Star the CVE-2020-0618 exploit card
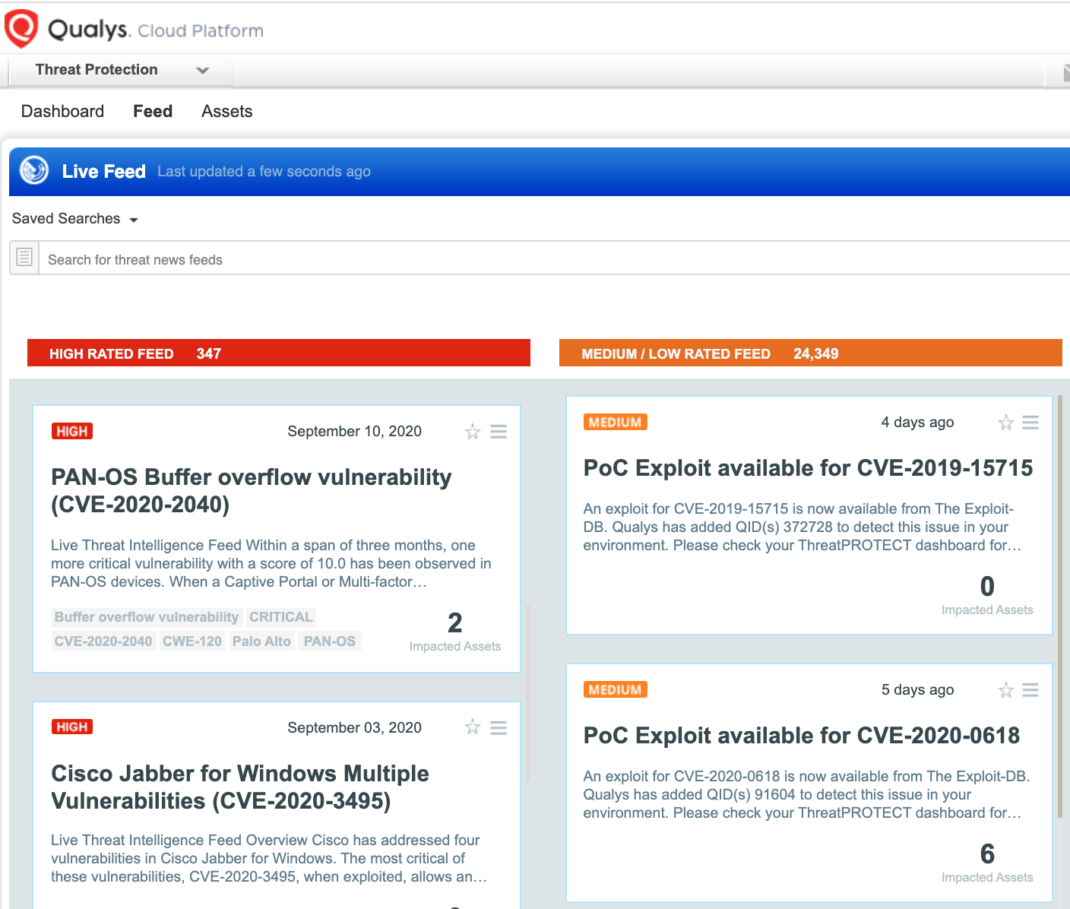Viewport: 1070px width, 909px height. [1005, 690]
